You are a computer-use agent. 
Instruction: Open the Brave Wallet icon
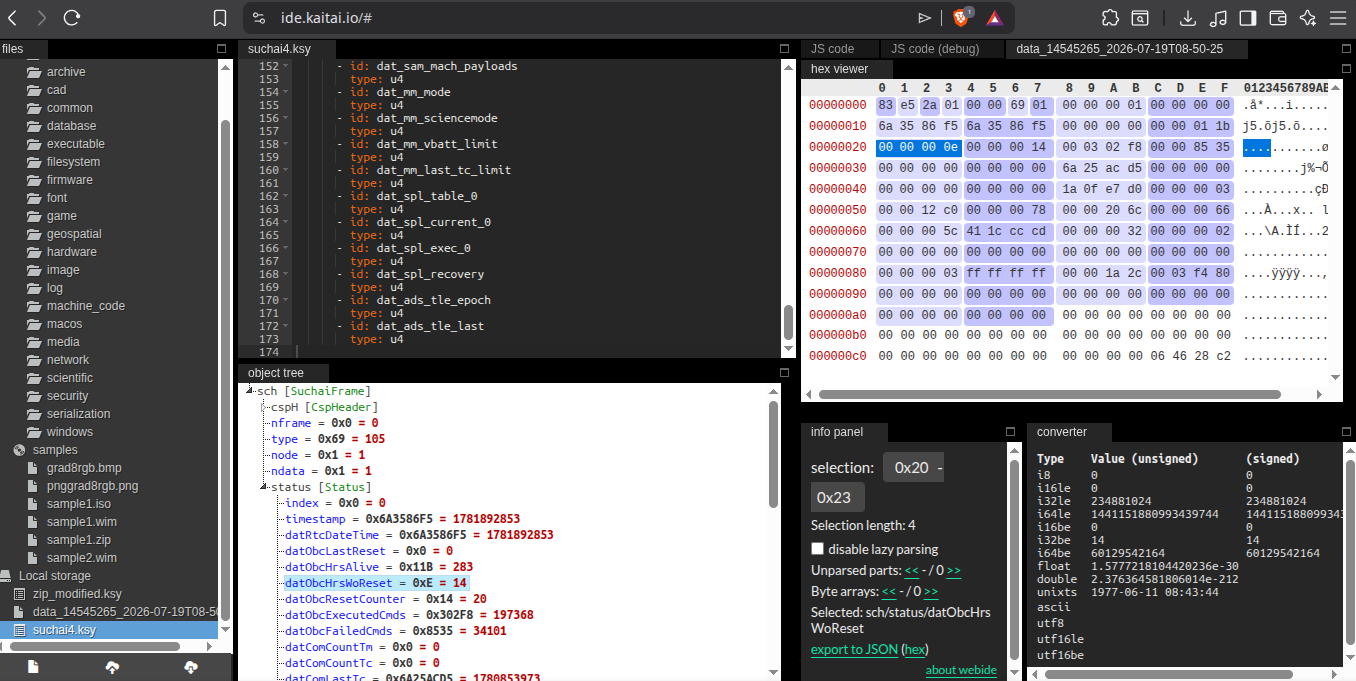1277,18
